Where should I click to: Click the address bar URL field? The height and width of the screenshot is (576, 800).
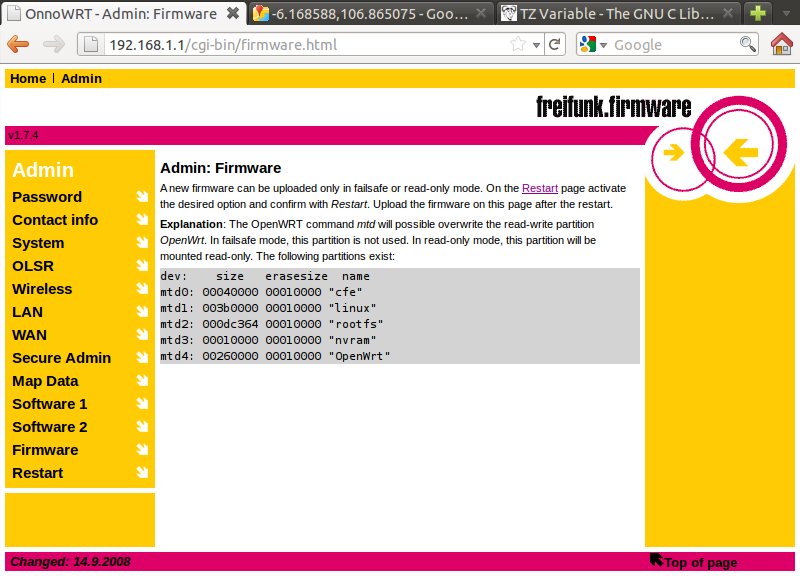pos(300,45)
